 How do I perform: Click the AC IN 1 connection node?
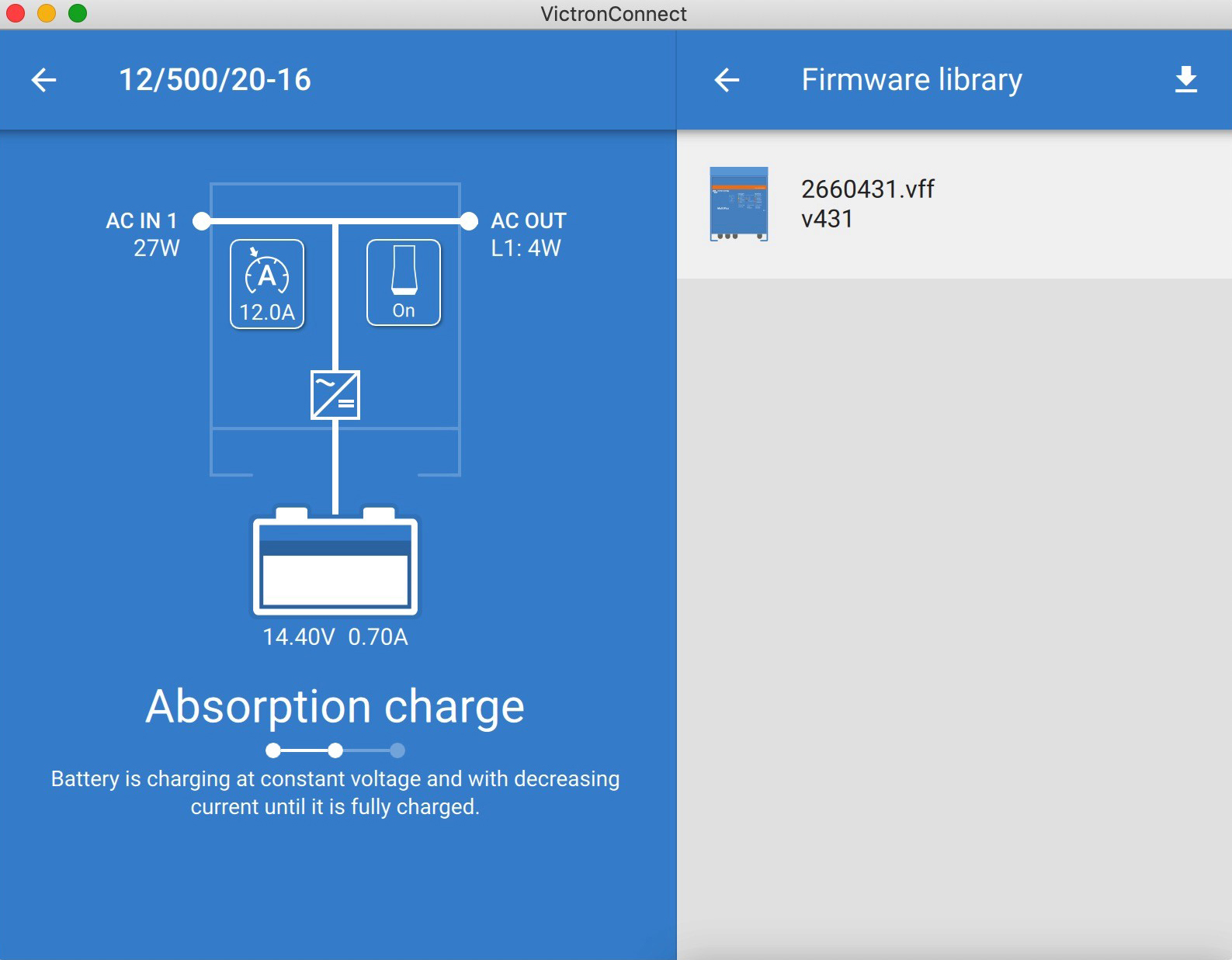pos(202,221)
